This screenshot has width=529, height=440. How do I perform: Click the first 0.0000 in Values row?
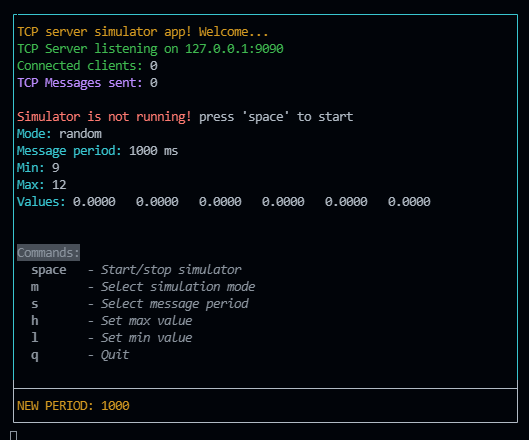[94, 202]
